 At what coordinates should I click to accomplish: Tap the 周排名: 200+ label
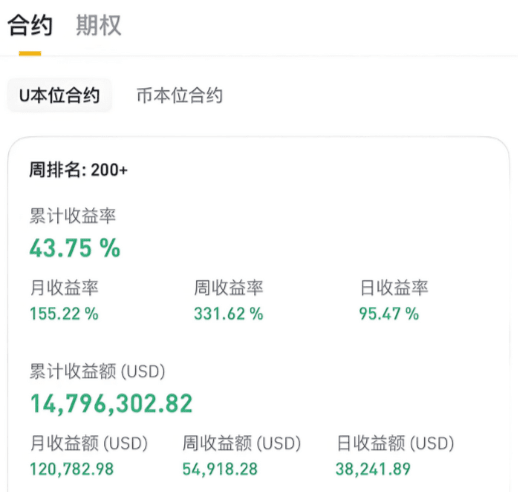coord(78,170)
